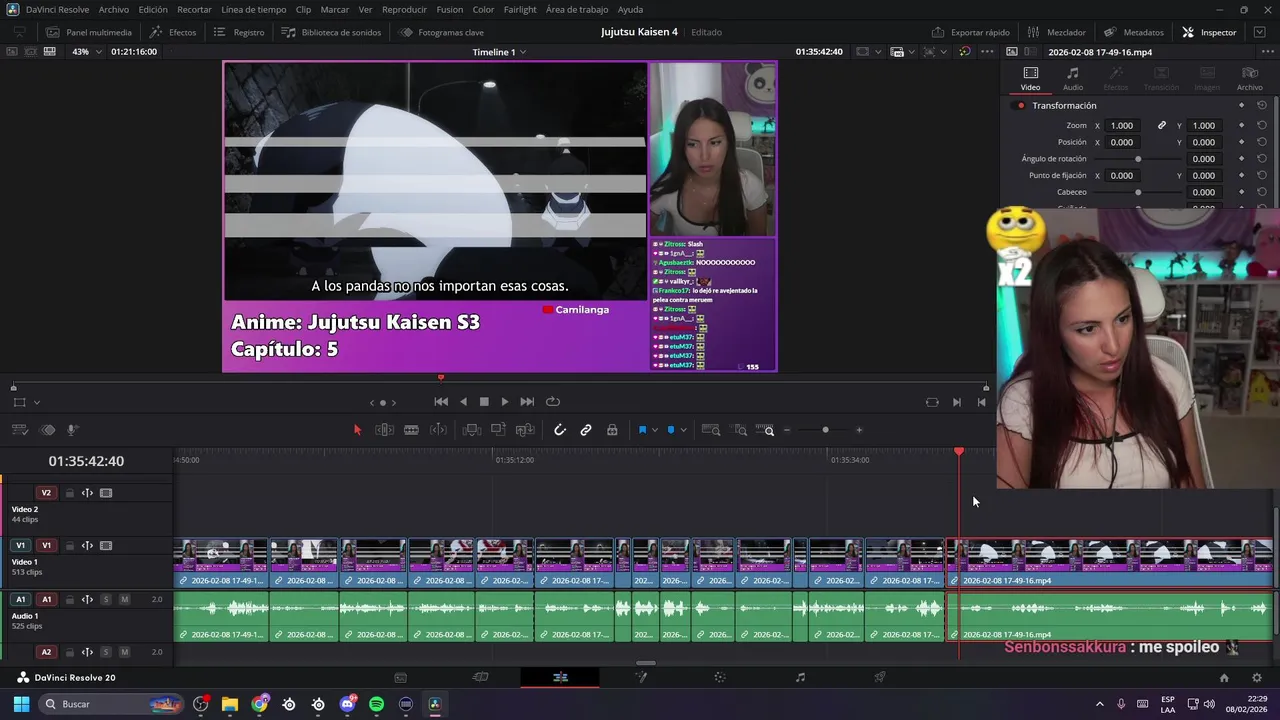Viewport: 1280px width, 720px height.
Task: Play timeline in reverse
Action: click(x=463, y=402)
